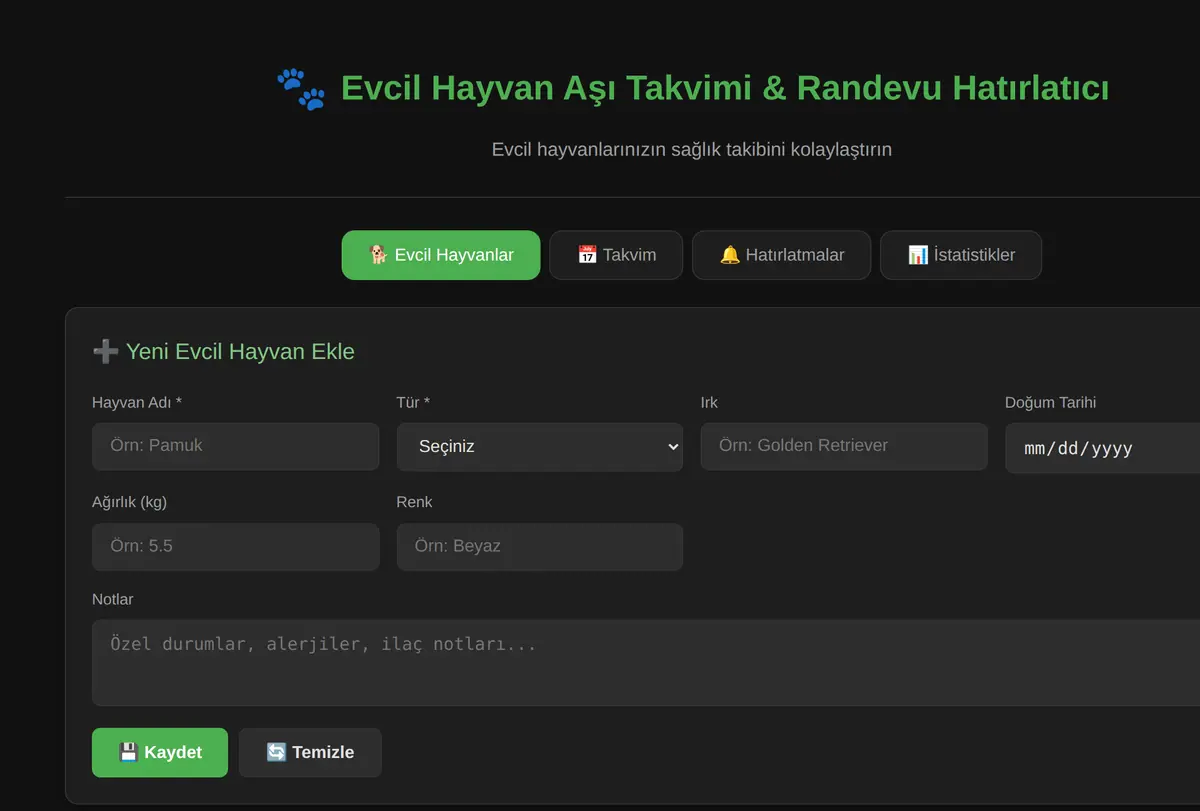Click the Irk label
This screenshot has height=811, width=1200.
pos(709,402)
